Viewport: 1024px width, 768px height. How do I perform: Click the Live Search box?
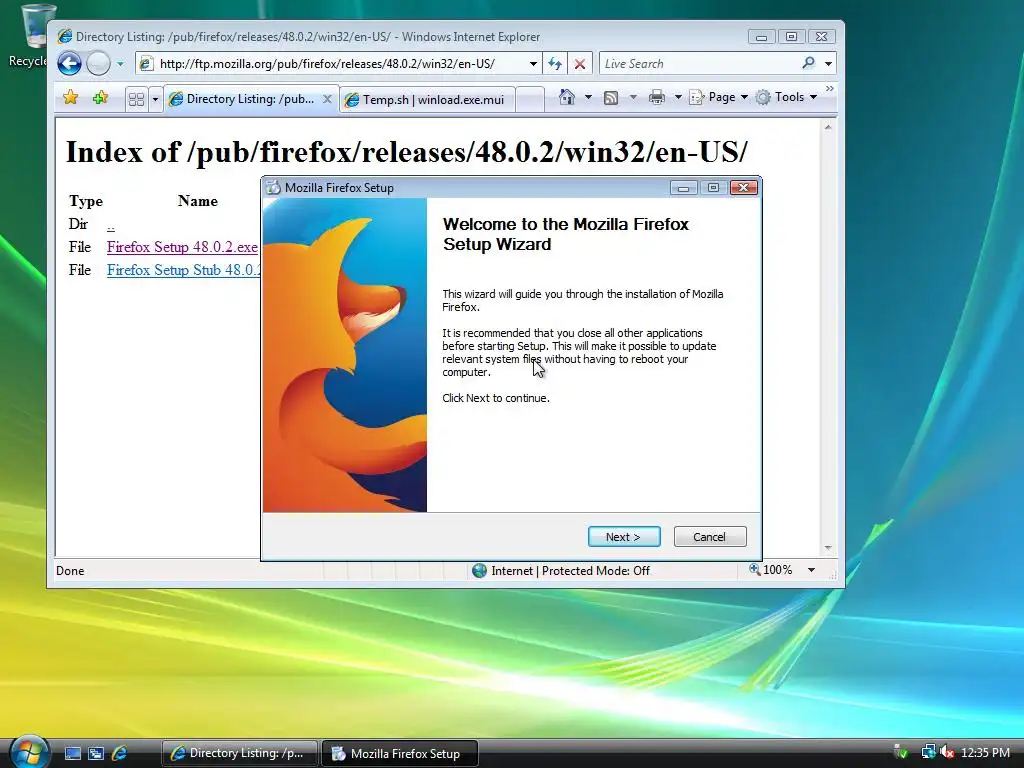[699, 63]
